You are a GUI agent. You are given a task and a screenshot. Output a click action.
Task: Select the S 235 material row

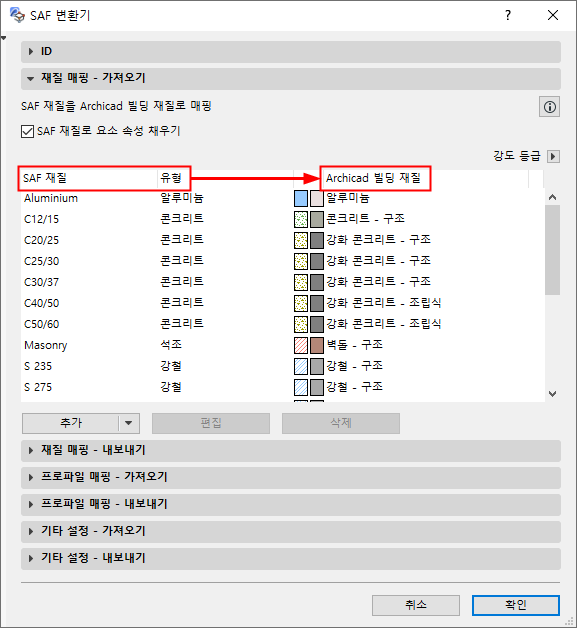tap(283, 366)
